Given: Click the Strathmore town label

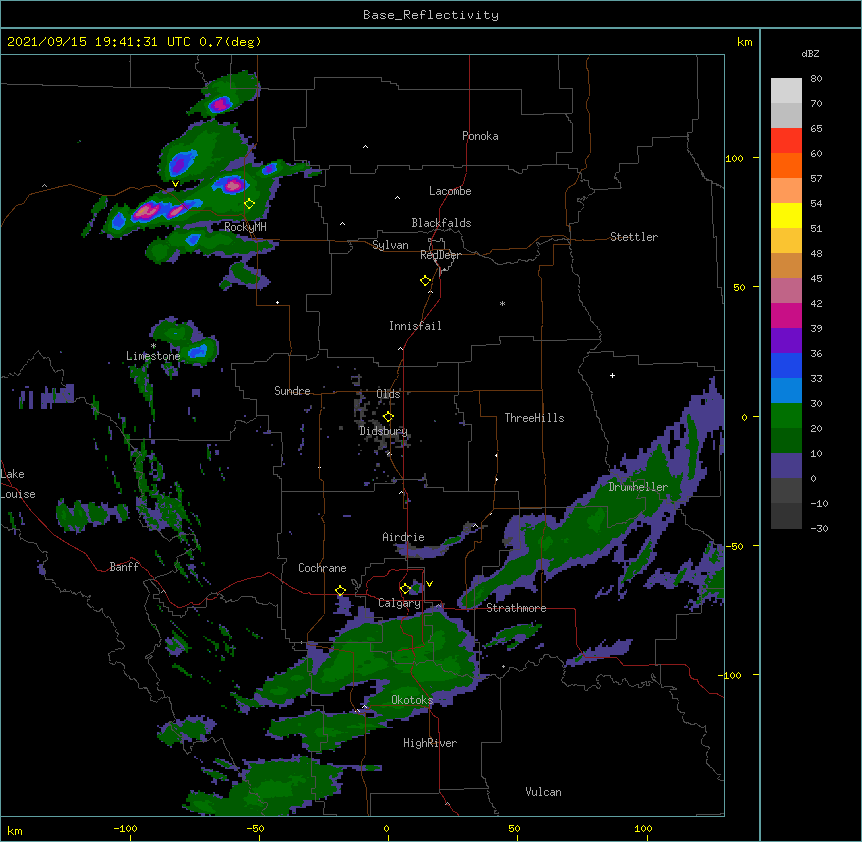Looking at the screenshot, I should coord(516,608).
